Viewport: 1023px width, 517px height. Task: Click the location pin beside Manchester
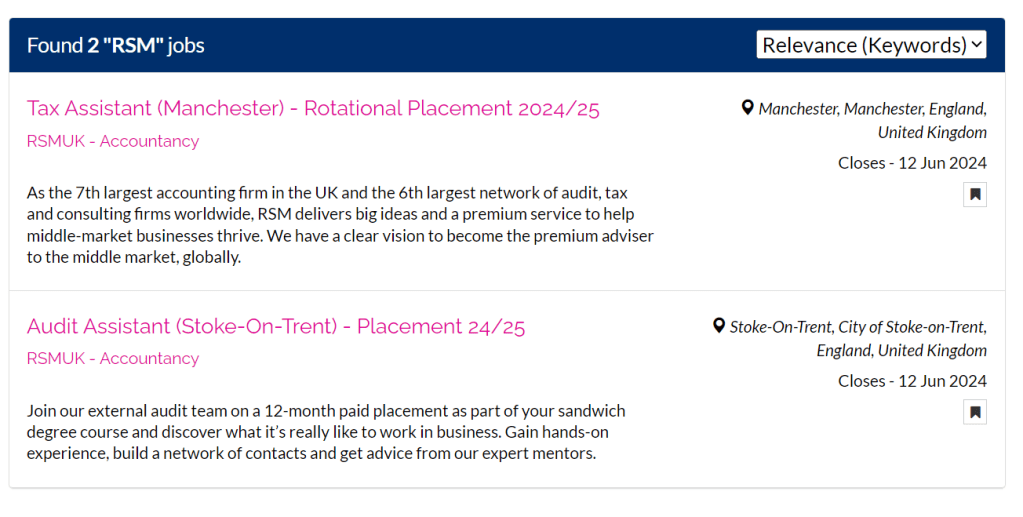click(x=747, y=108)
